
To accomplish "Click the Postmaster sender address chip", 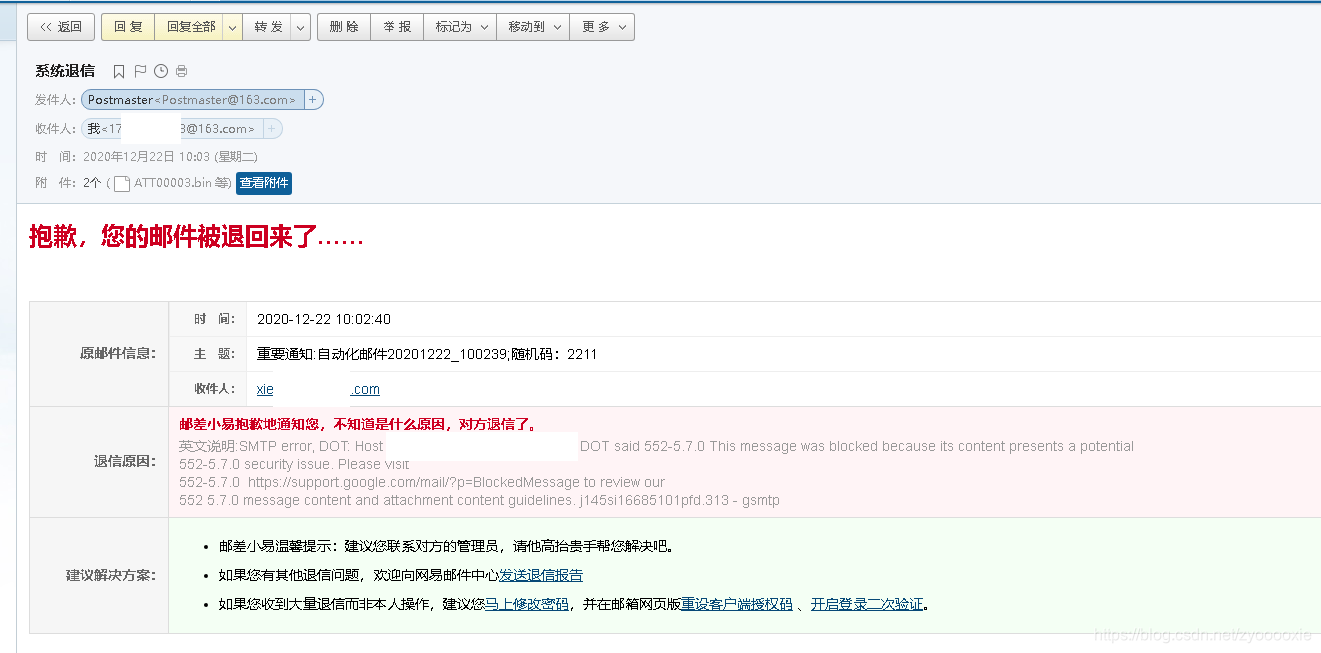I will [x=193, y=100].
